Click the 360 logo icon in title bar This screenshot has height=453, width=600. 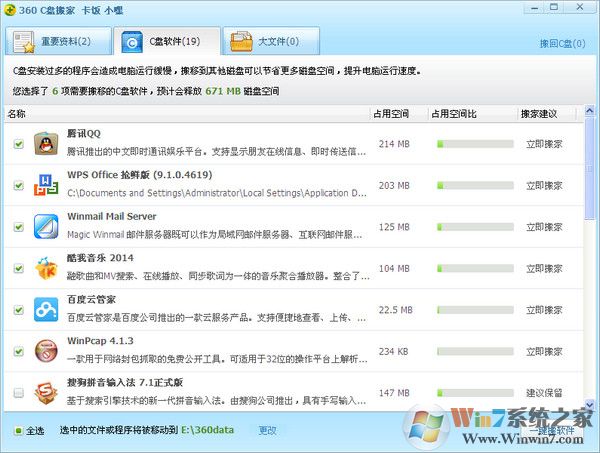[10, 10]
